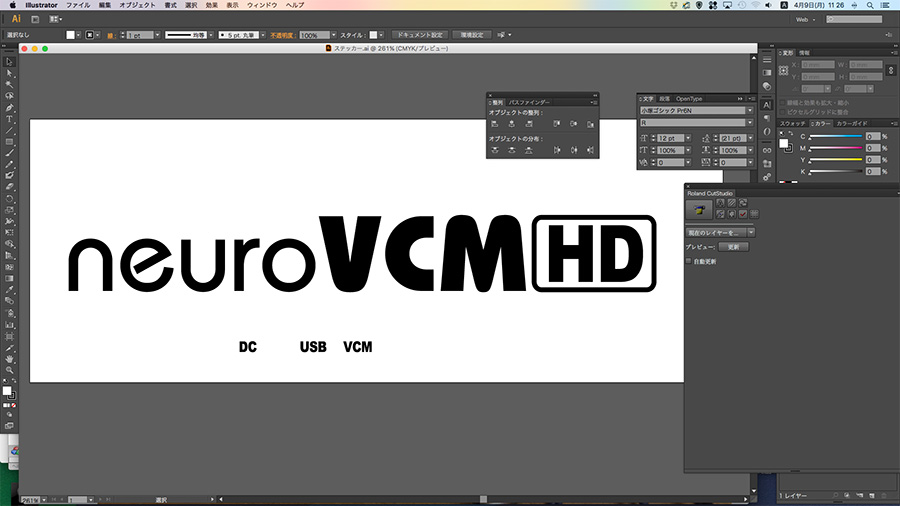
Task: Click 環境設定 button
Action: [472, 35]
